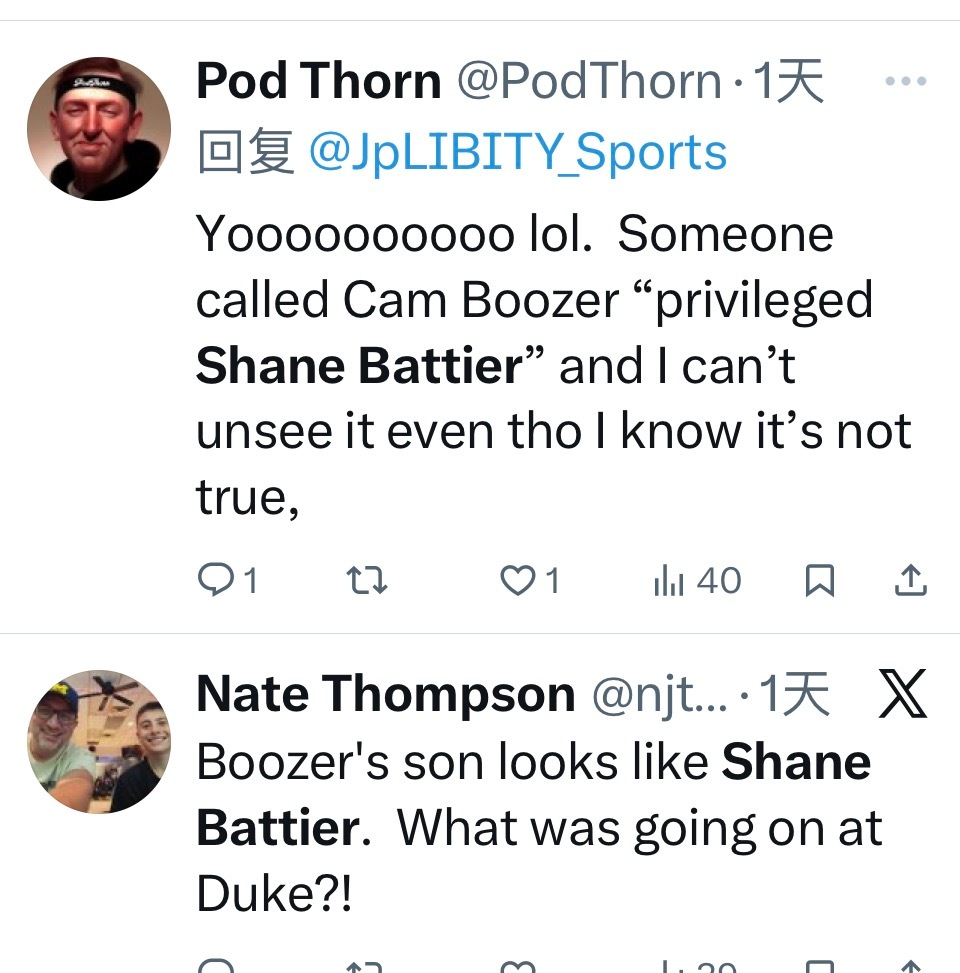Tap the Nate Thompson display name
The height and width of the screenshot is (973, 960).
click(385, 695)
